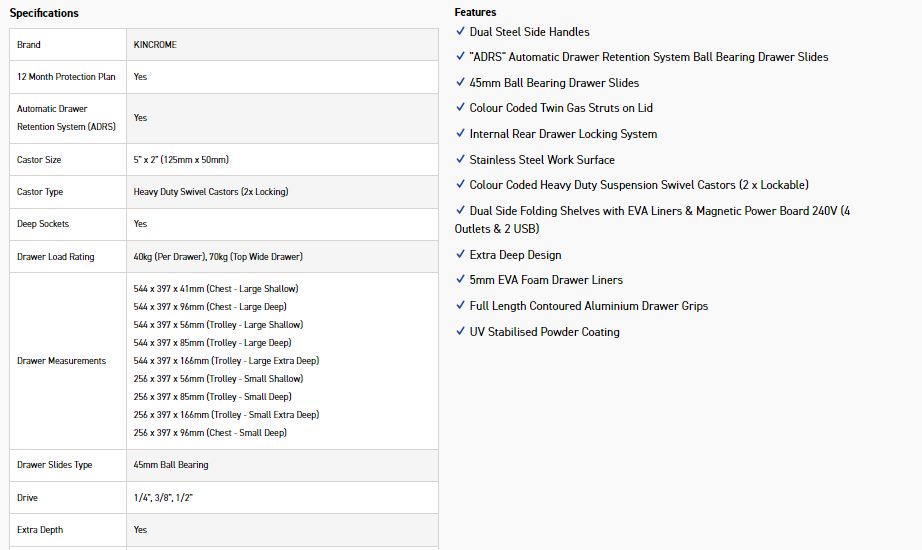Screen dimensions: 922x550
Task: Click the Features heading
Action: [475, 12]
